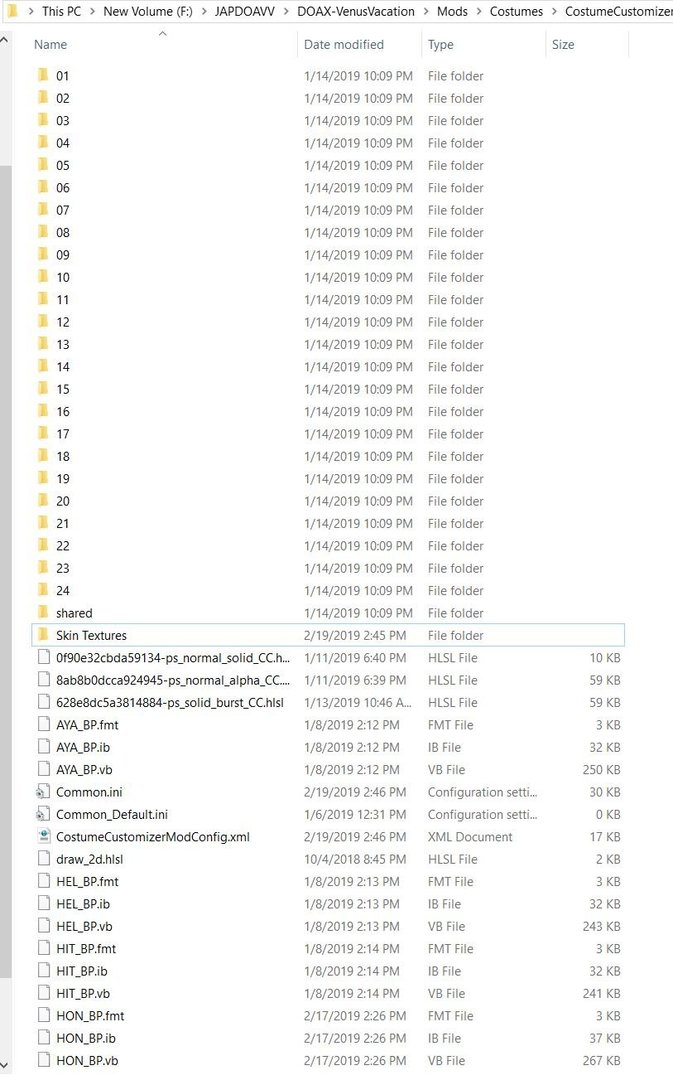The image size is (673, 1080).
Task: Go to Costumes breadcrumb
Action: (516, 11)
